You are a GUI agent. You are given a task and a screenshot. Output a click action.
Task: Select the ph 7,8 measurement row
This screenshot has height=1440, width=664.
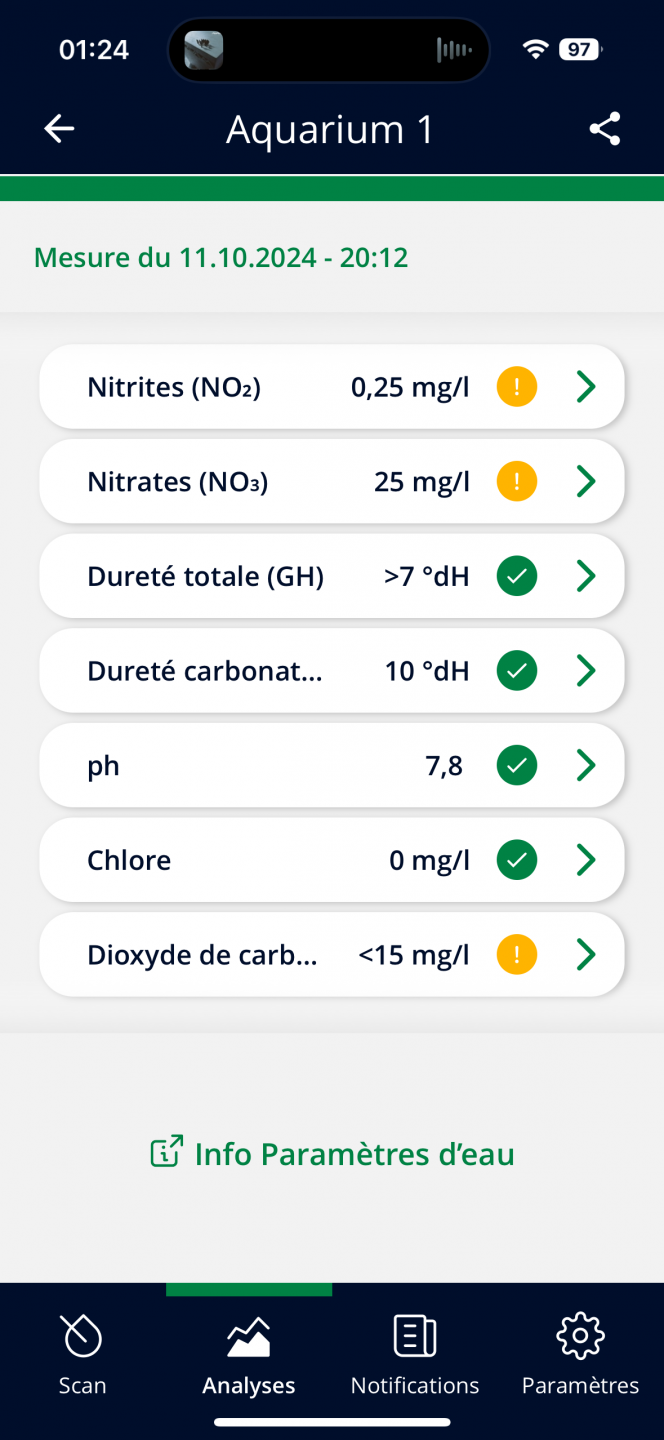[332, 766]
